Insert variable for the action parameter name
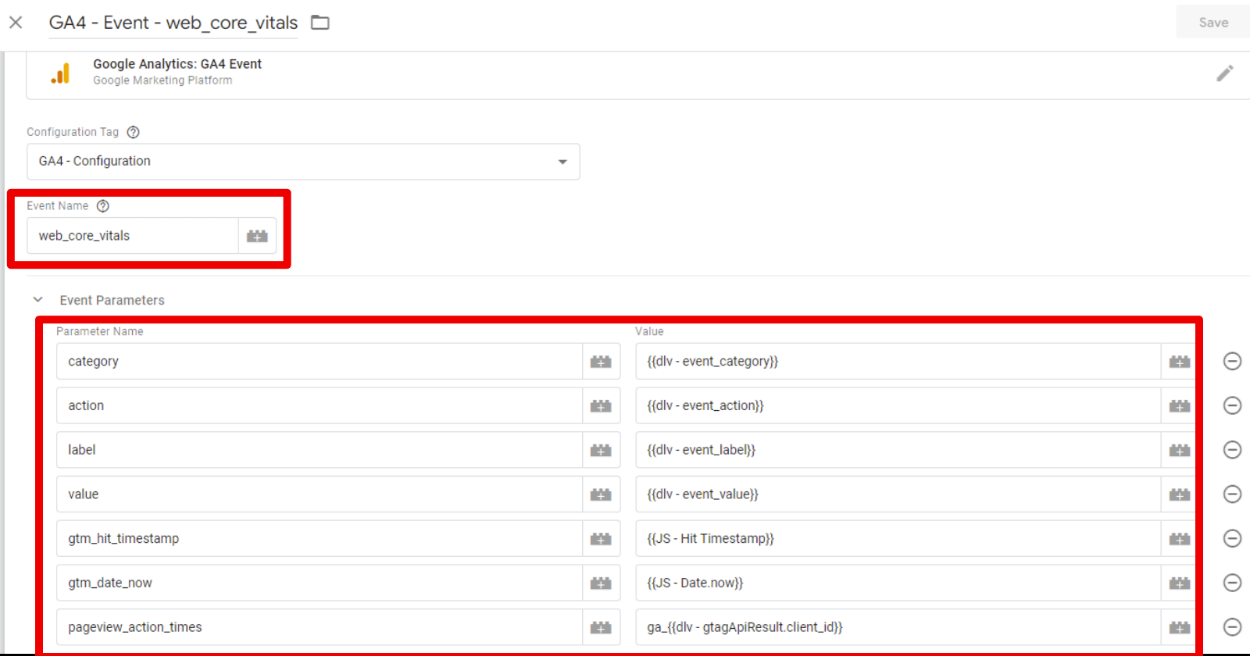 (601, 405)
